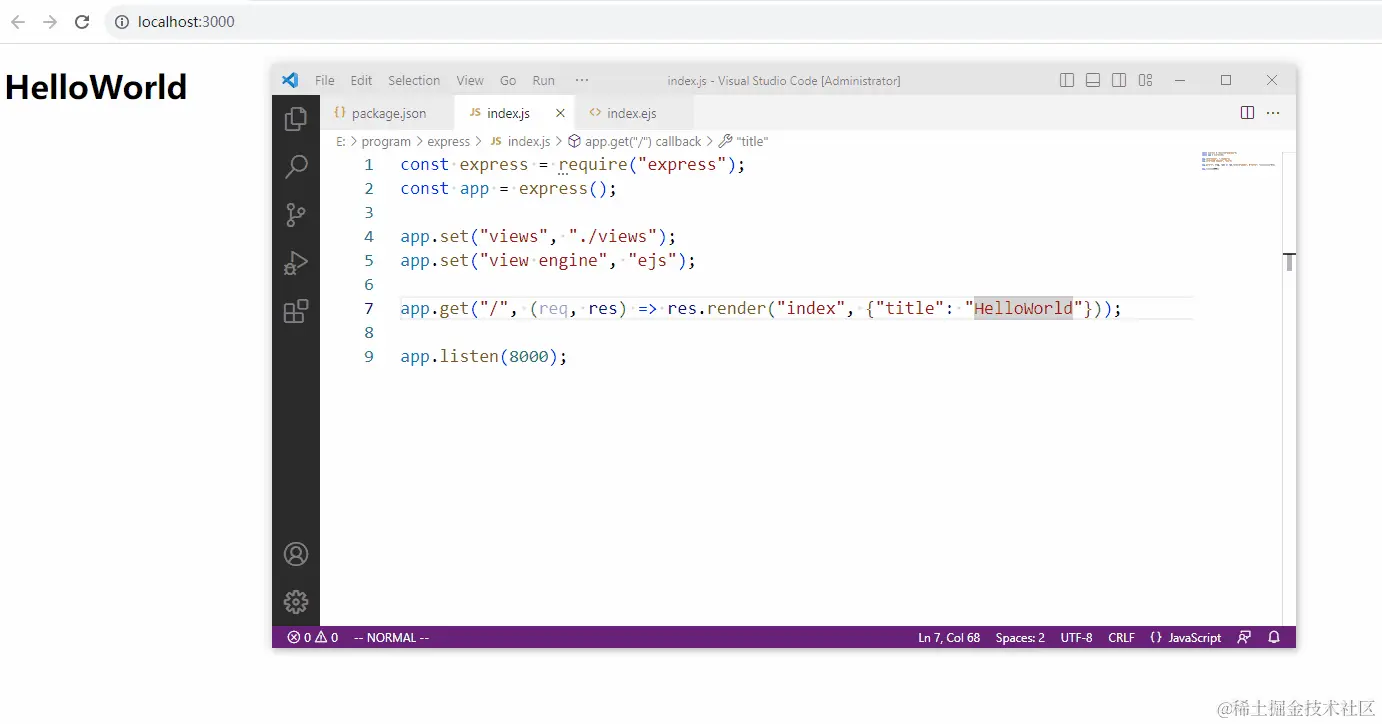Change end of line sequence CRLF
This screenshot has width=1382, height=724.
point(1121,637)
